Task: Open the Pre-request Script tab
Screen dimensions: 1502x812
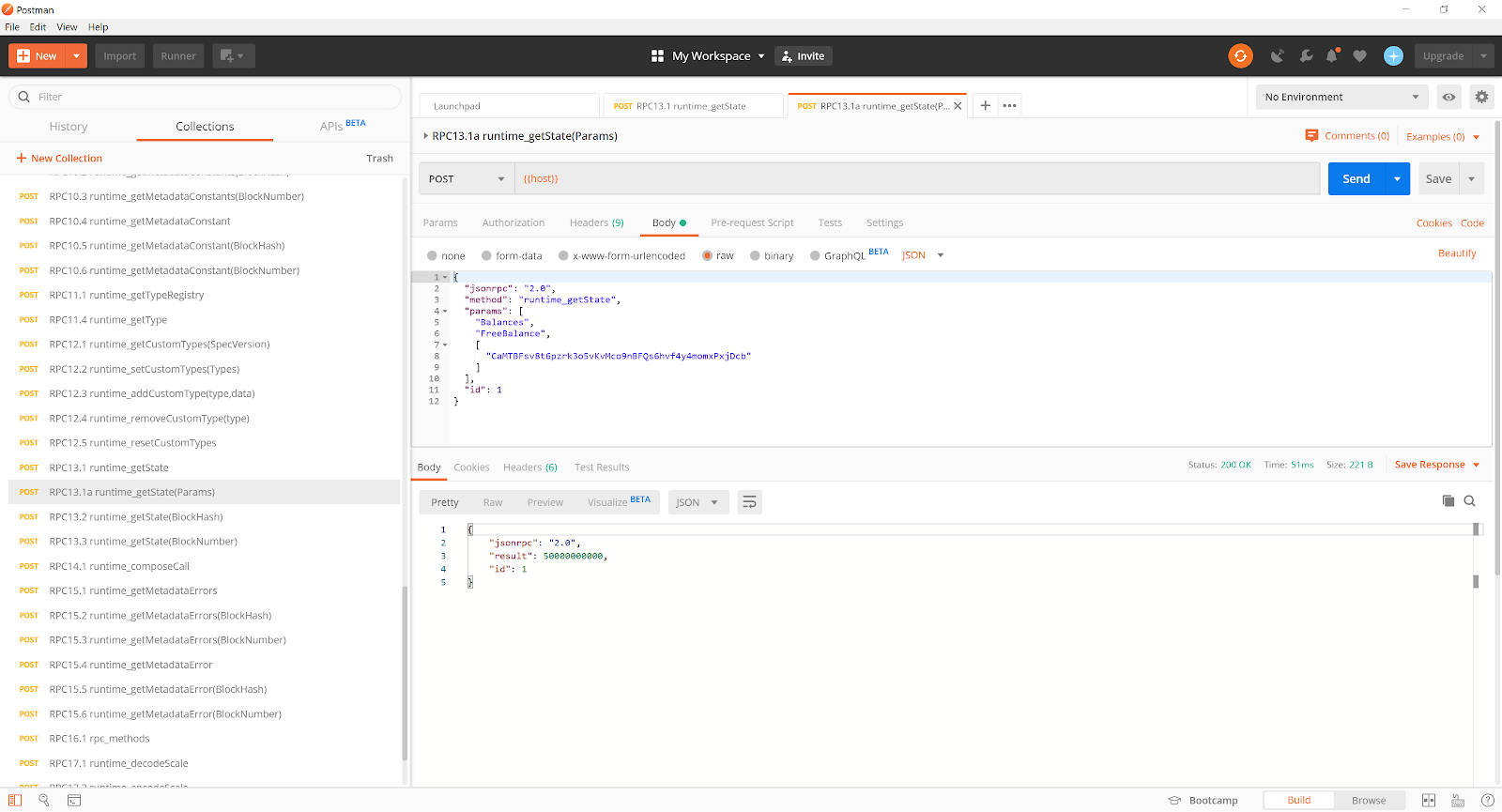Action: tap(752, 223)
